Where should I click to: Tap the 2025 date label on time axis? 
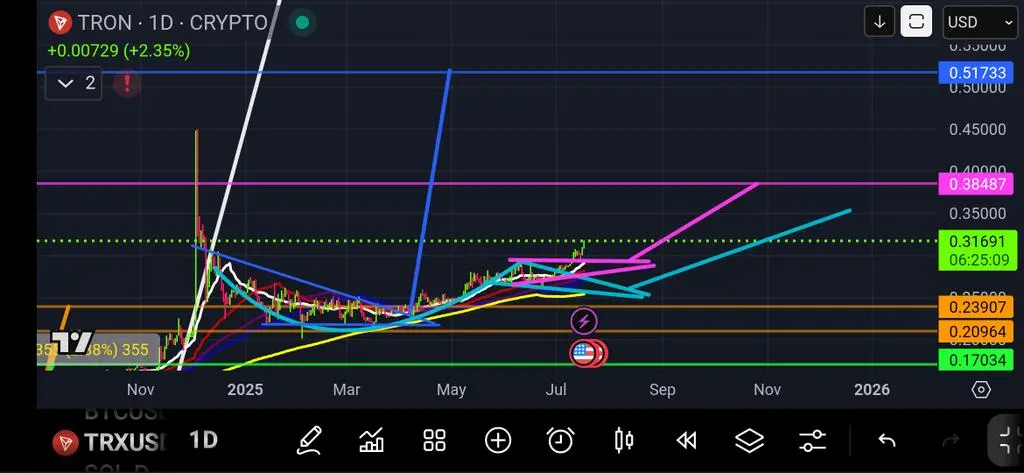245,390
